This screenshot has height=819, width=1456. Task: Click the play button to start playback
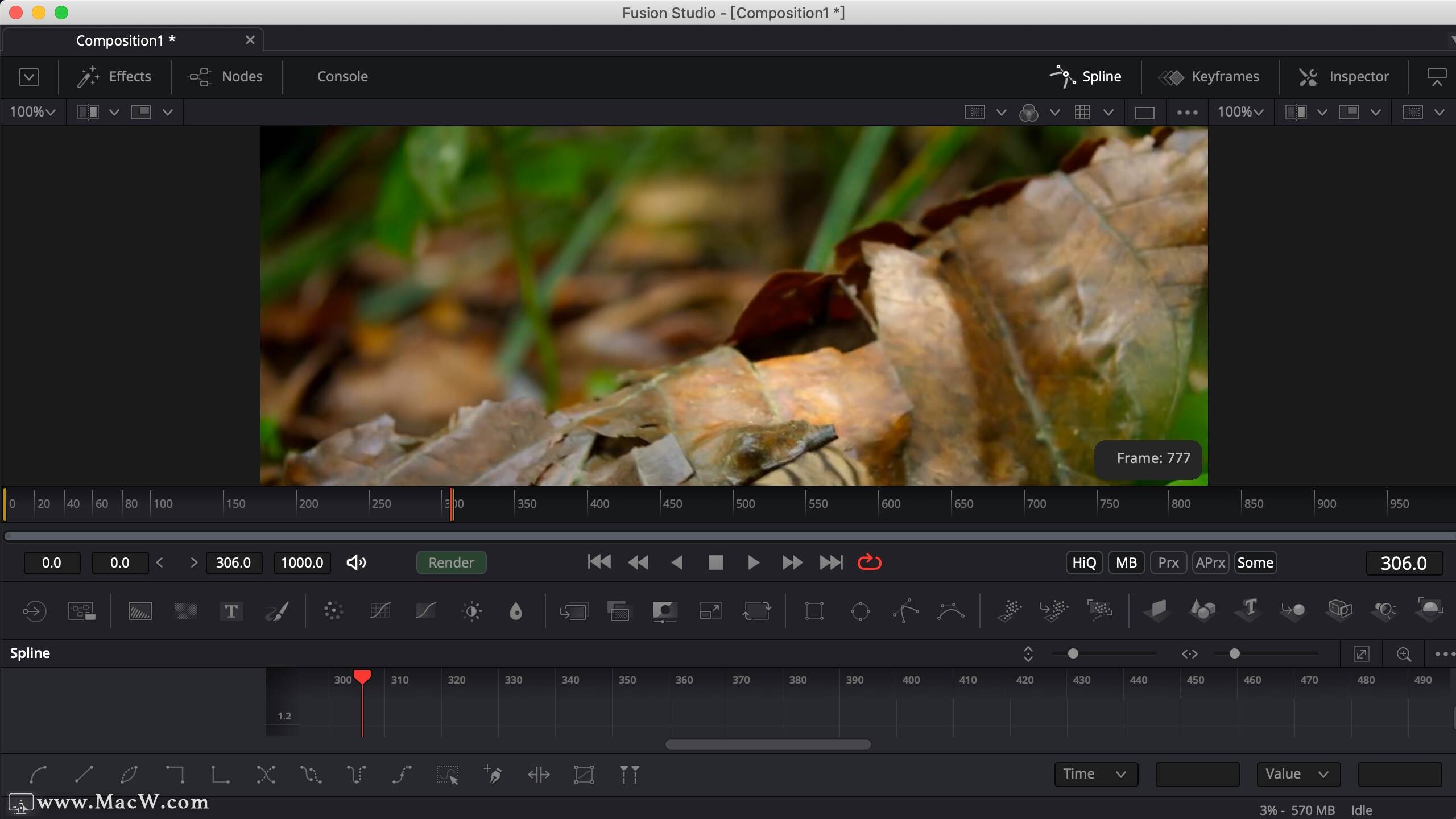pos(753,562)
